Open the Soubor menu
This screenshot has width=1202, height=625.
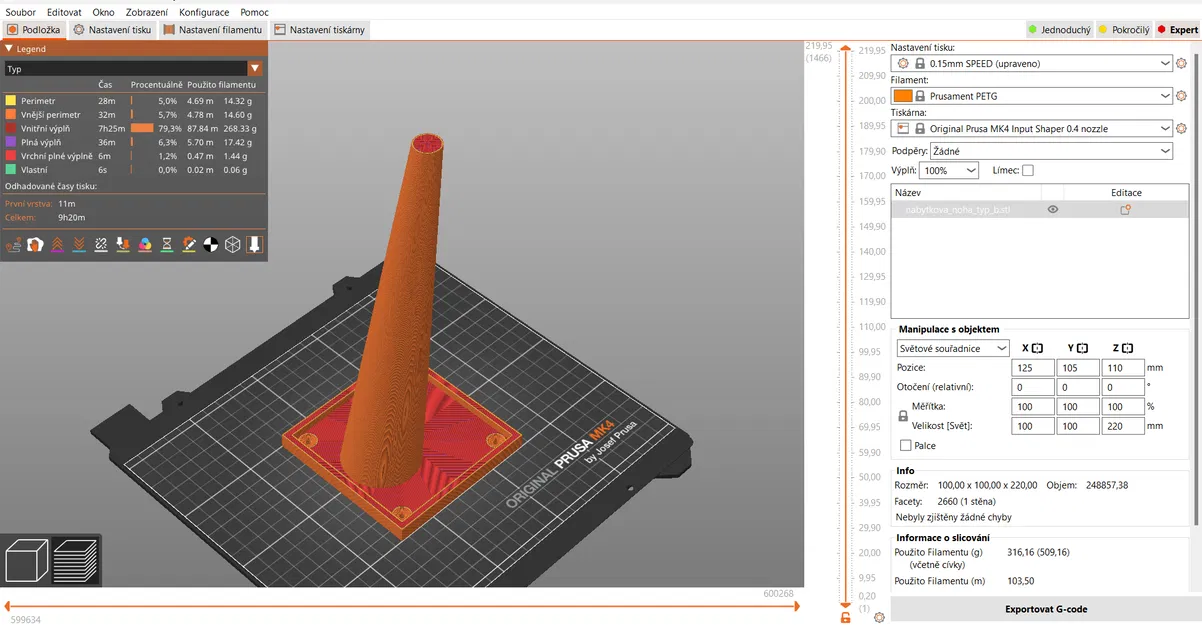click(x=20, y=12)
